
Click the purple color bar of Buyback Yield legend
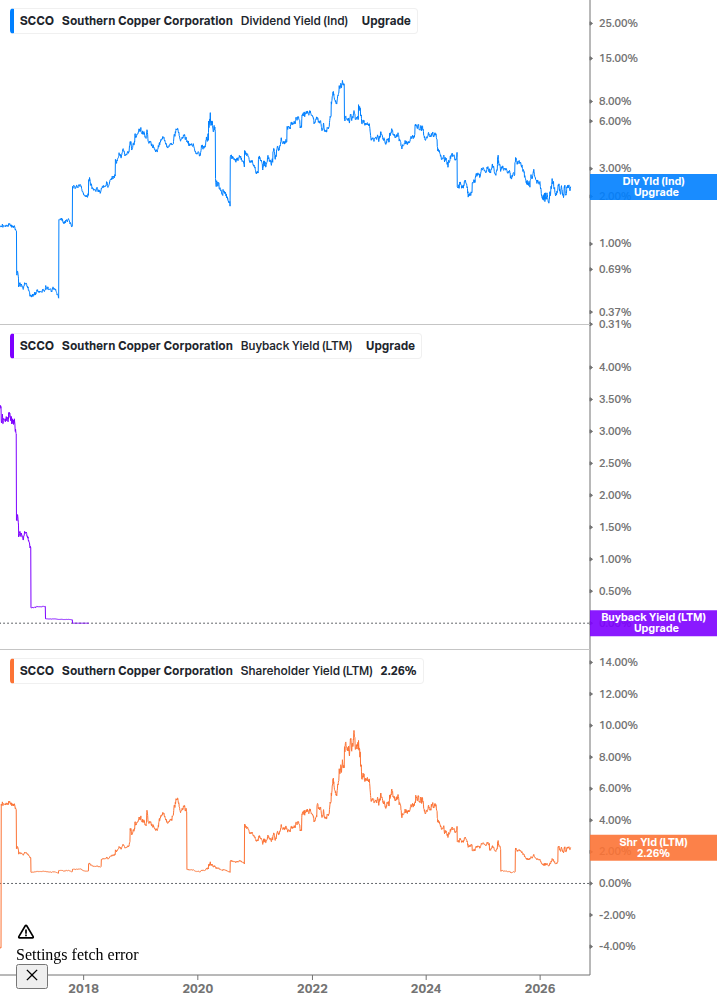pos(12,346)
